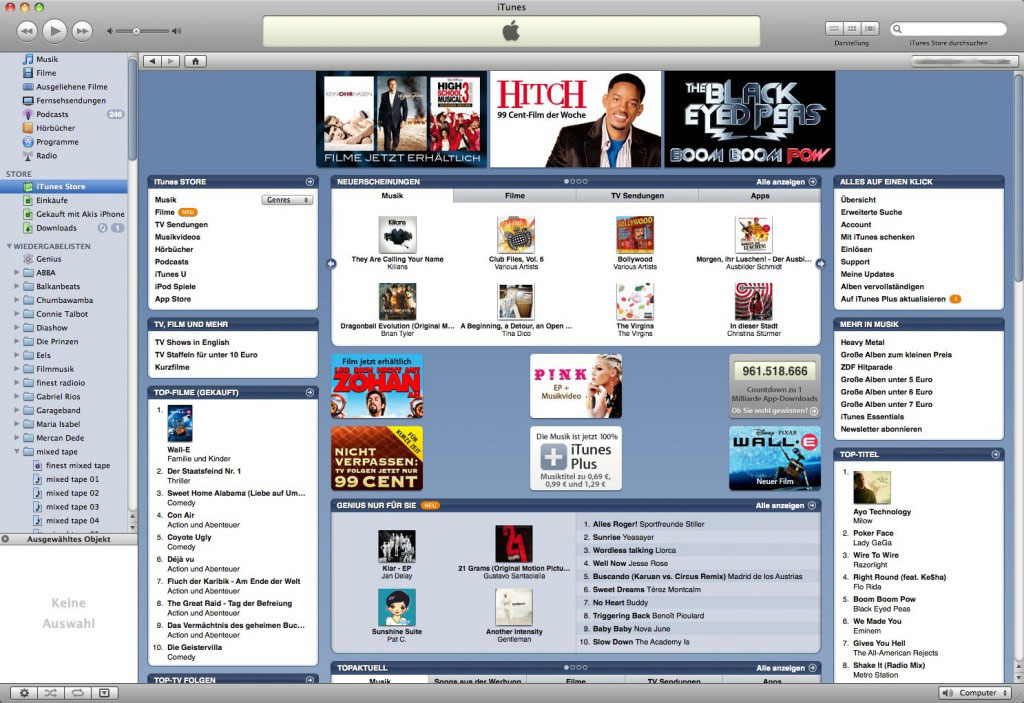The width and height of the screenshot is (1024, 703).
Task: Toggle shuffle playback
Action: coord(50,692)
